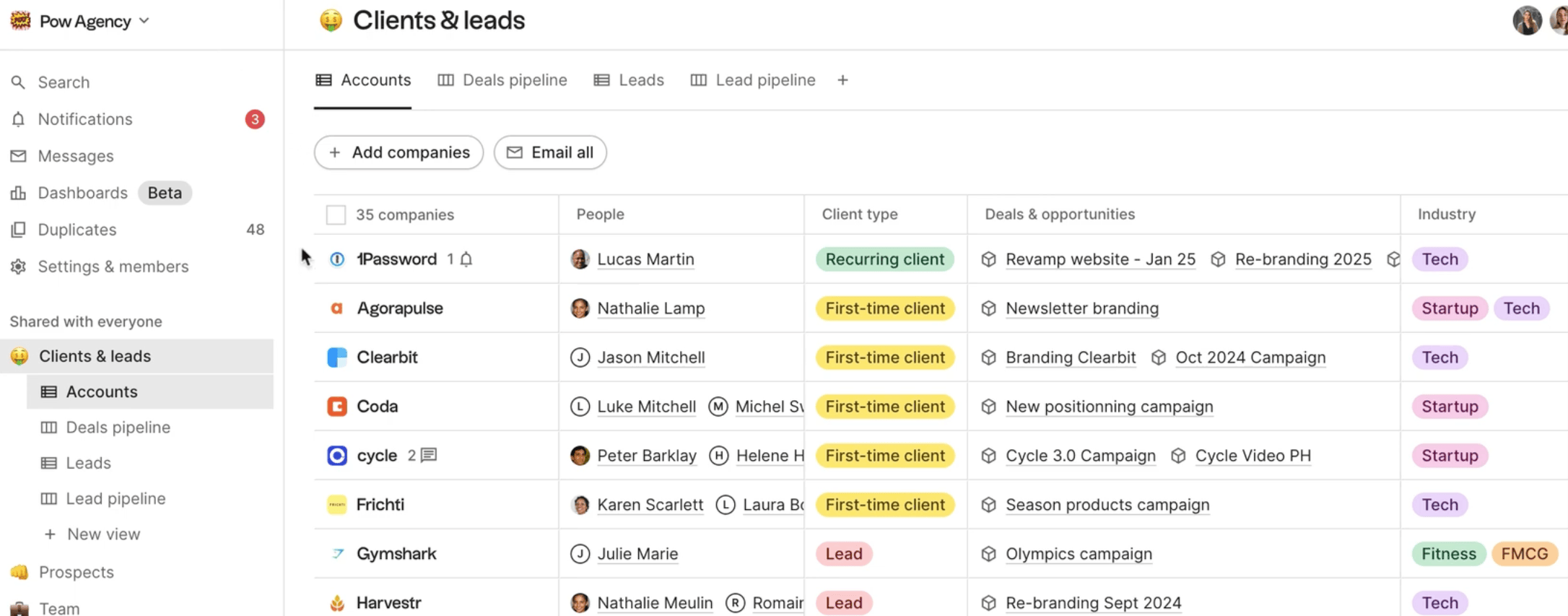Click the Clearbit company logo
Viewport: 1568px width, 616px height.
pyautogui.click(x=336, y=357)
